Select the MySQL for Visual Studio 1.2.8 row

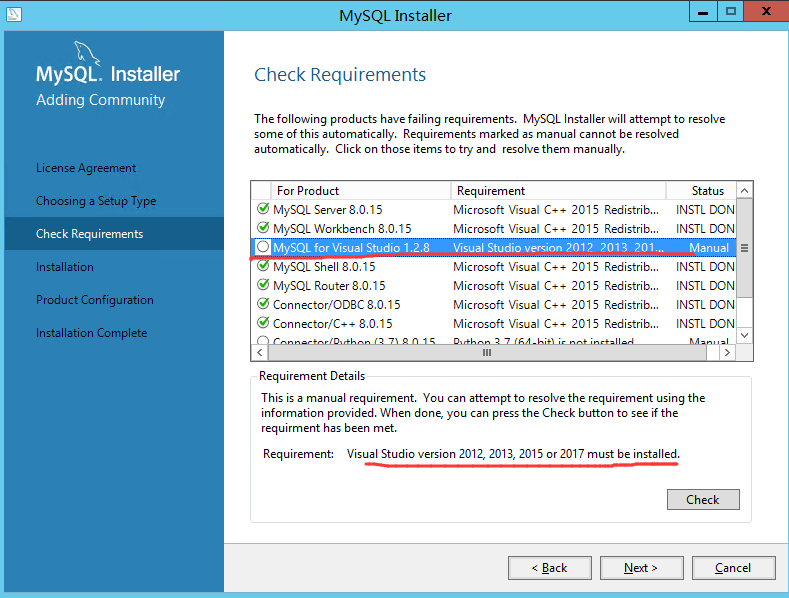[494, 248]
